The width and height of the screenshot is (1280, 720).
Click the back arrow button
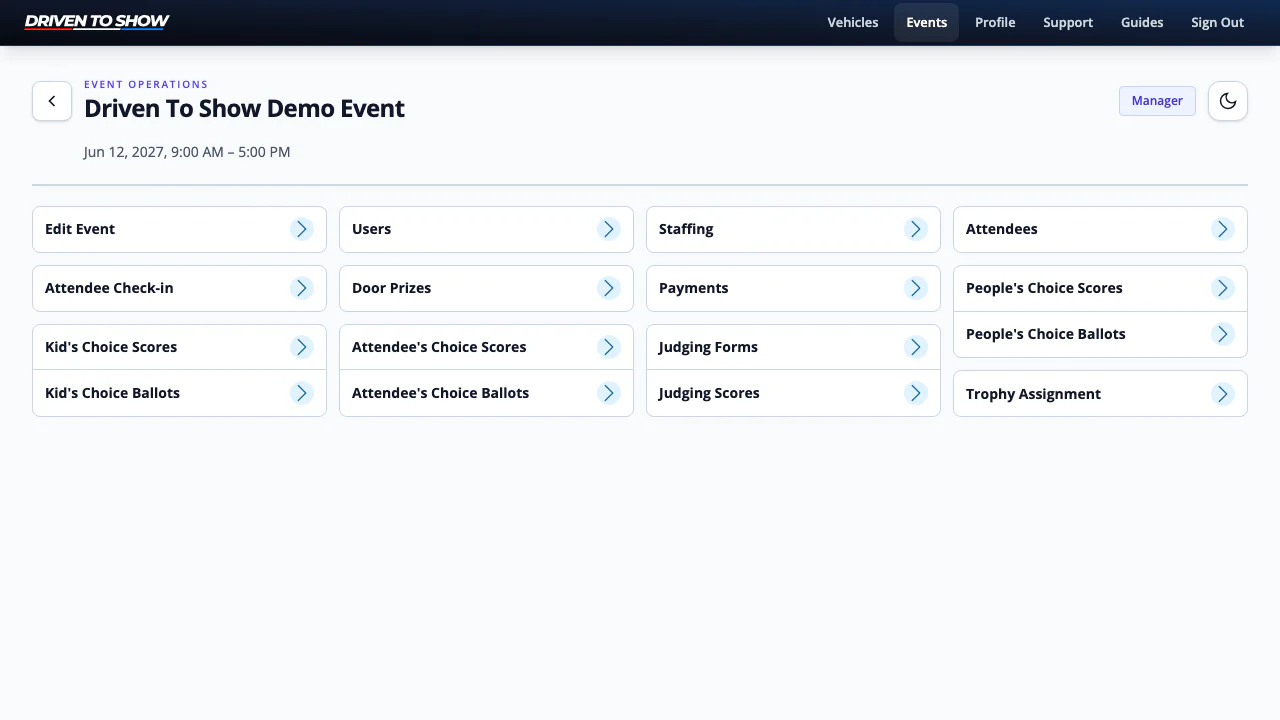pyautogui.click(x=52, y=101)
